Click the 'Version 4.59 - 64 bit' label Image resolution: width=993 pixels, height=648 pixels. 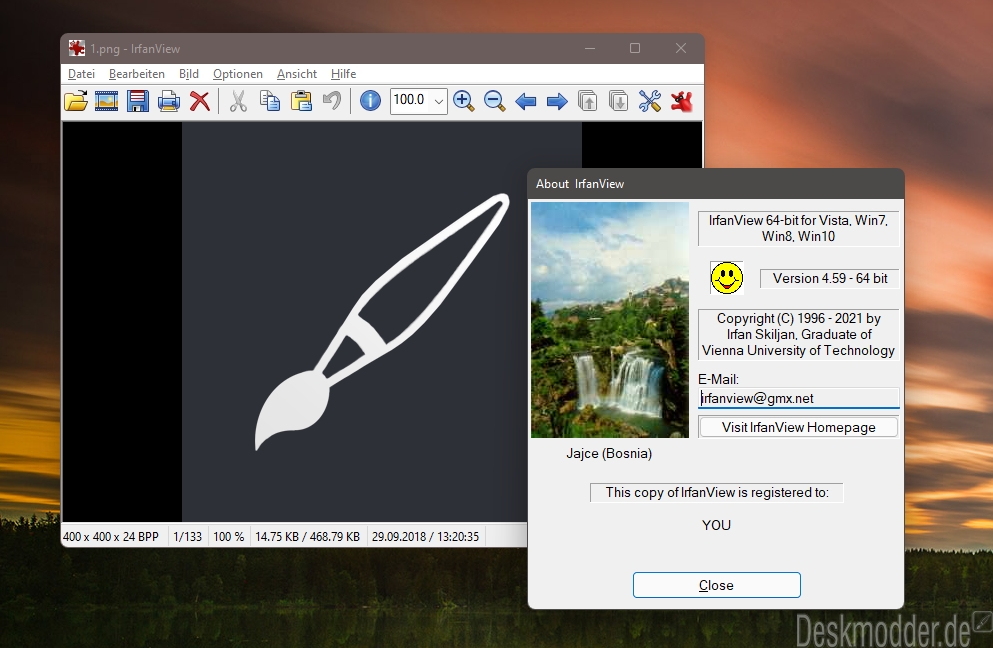[x=830, y=279]
